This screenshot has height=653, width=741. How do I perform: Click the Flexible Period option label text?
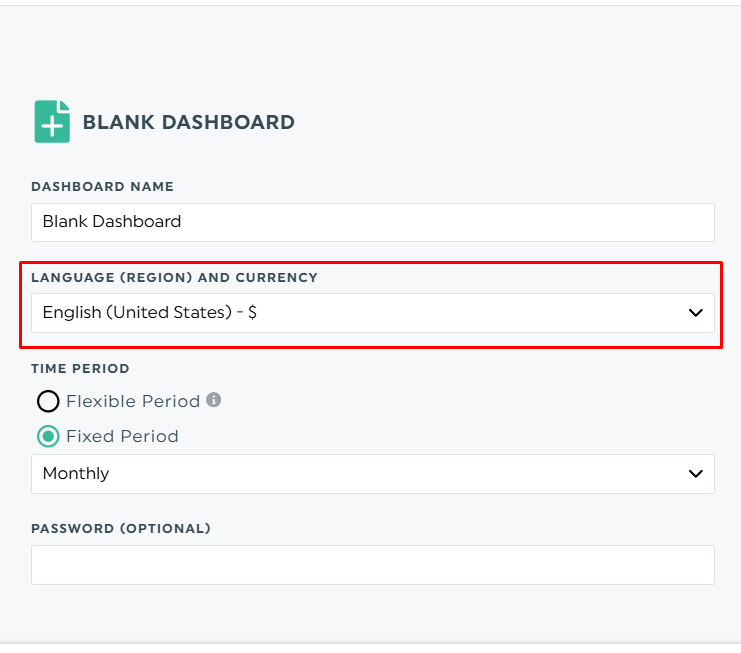coord(133,401)
